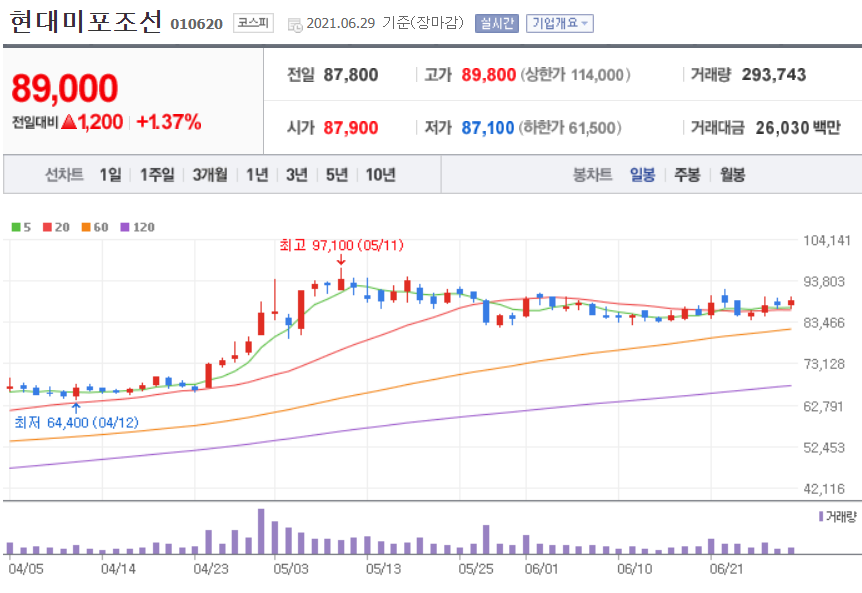Switch to the 월봉 monthly candle chart
This screenshot has height=593, width=862.
click(x=732, y=175)
